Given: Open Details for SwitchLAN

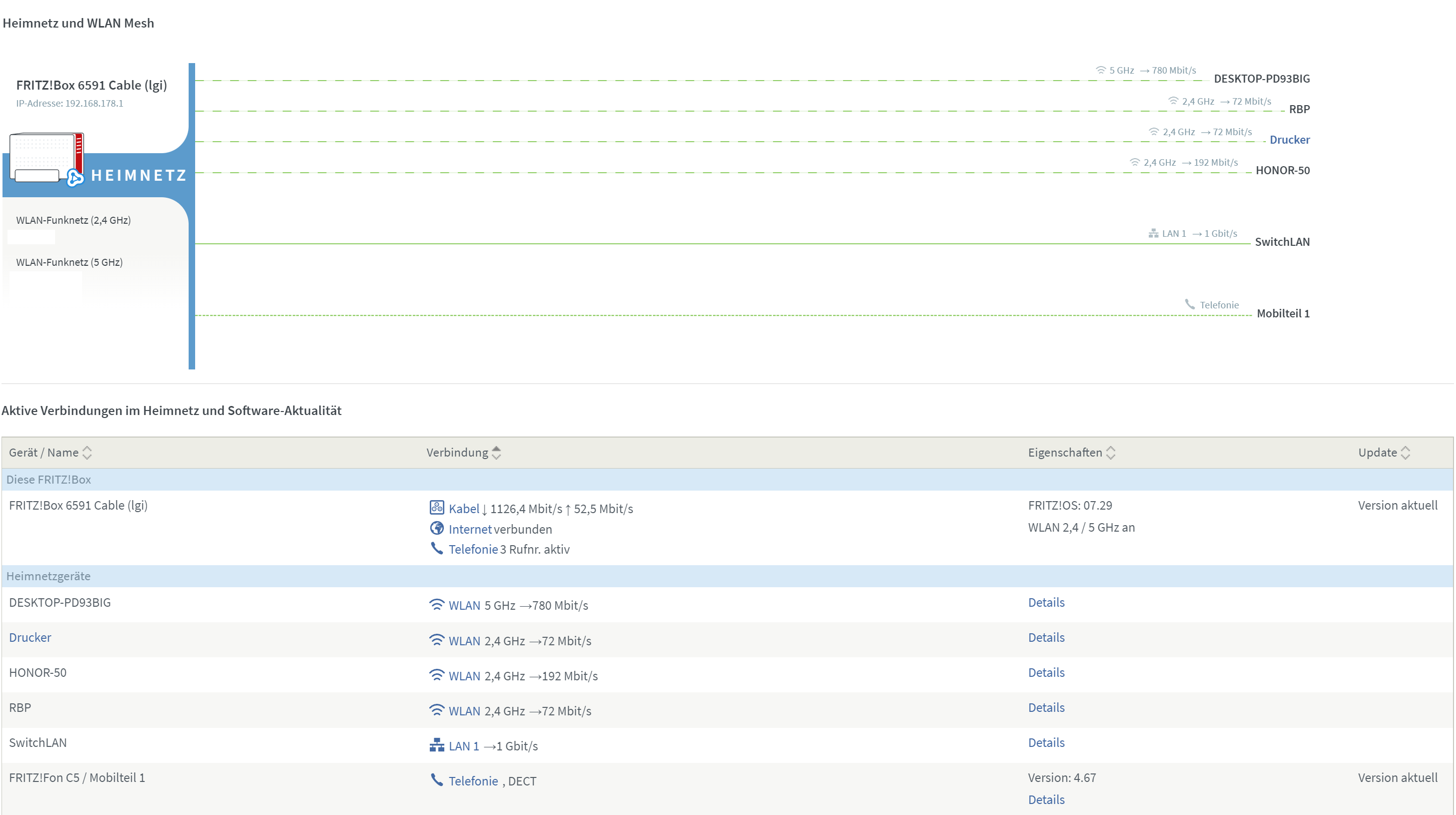Looking at the screenshot, I should coord(1046,742).
